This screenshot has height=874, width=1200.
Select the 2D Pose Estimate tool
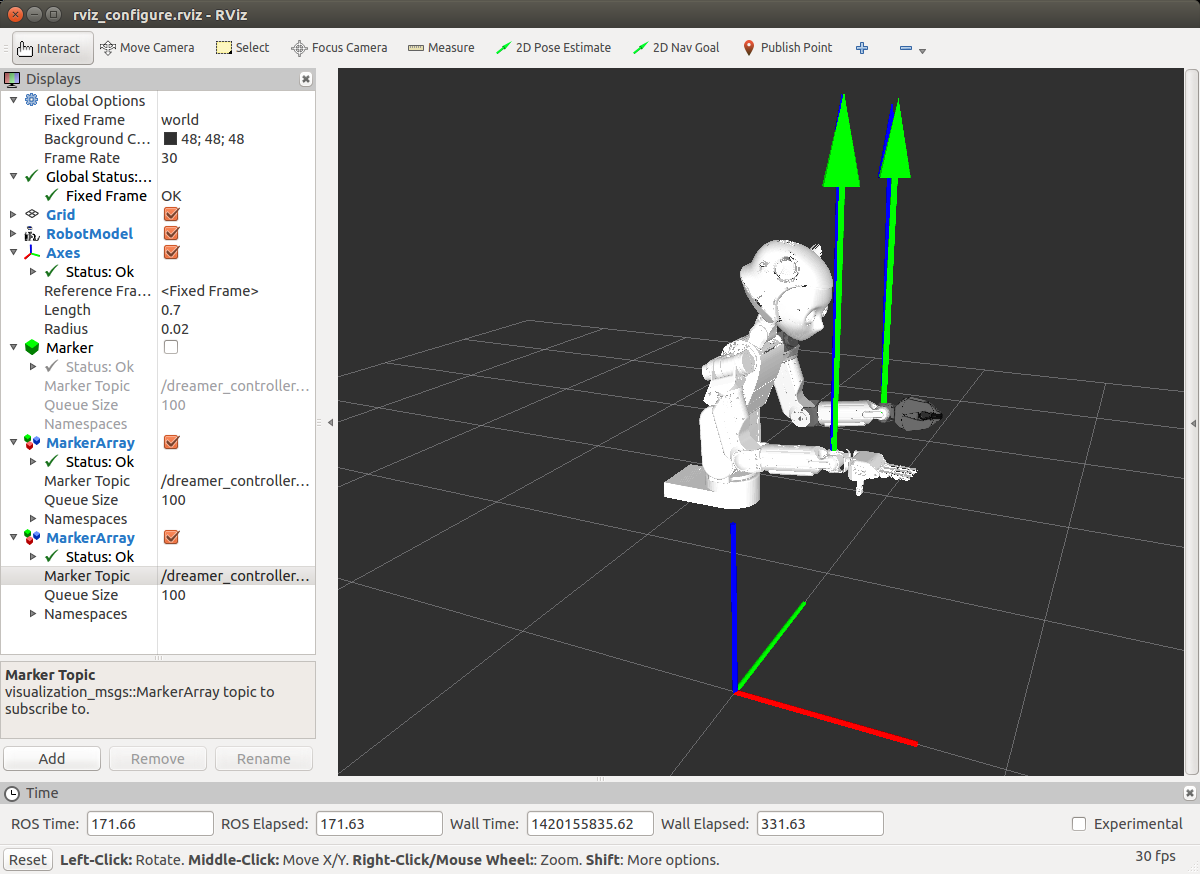click(553, 48)
